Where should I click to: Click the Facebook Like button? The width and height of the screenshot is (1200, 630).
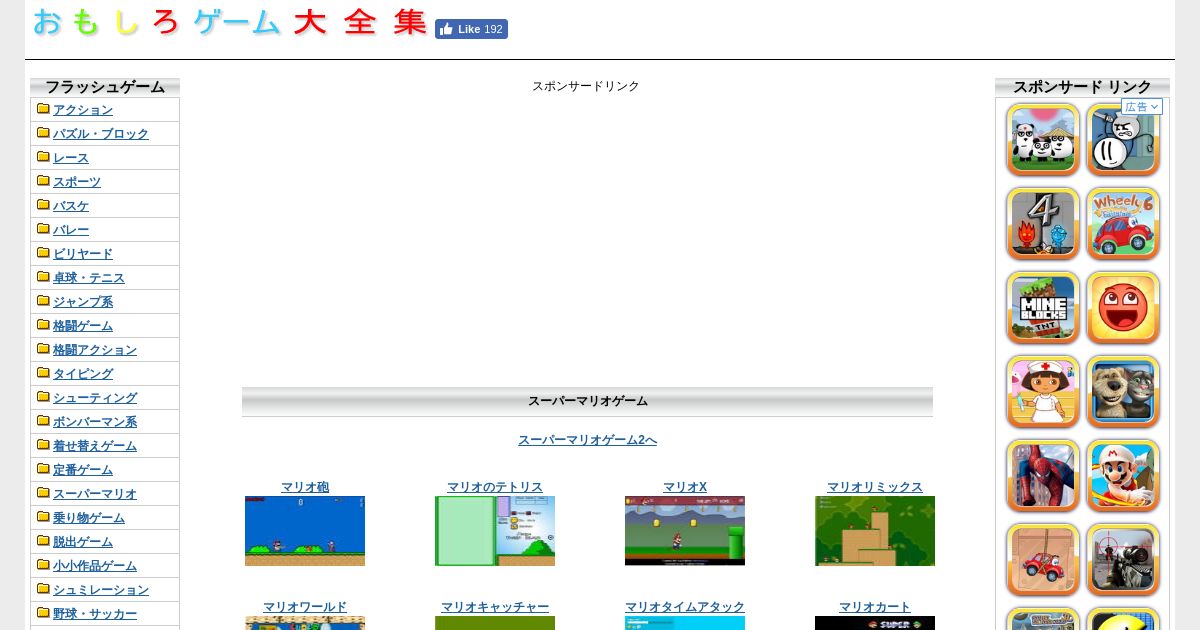(471, 29)
